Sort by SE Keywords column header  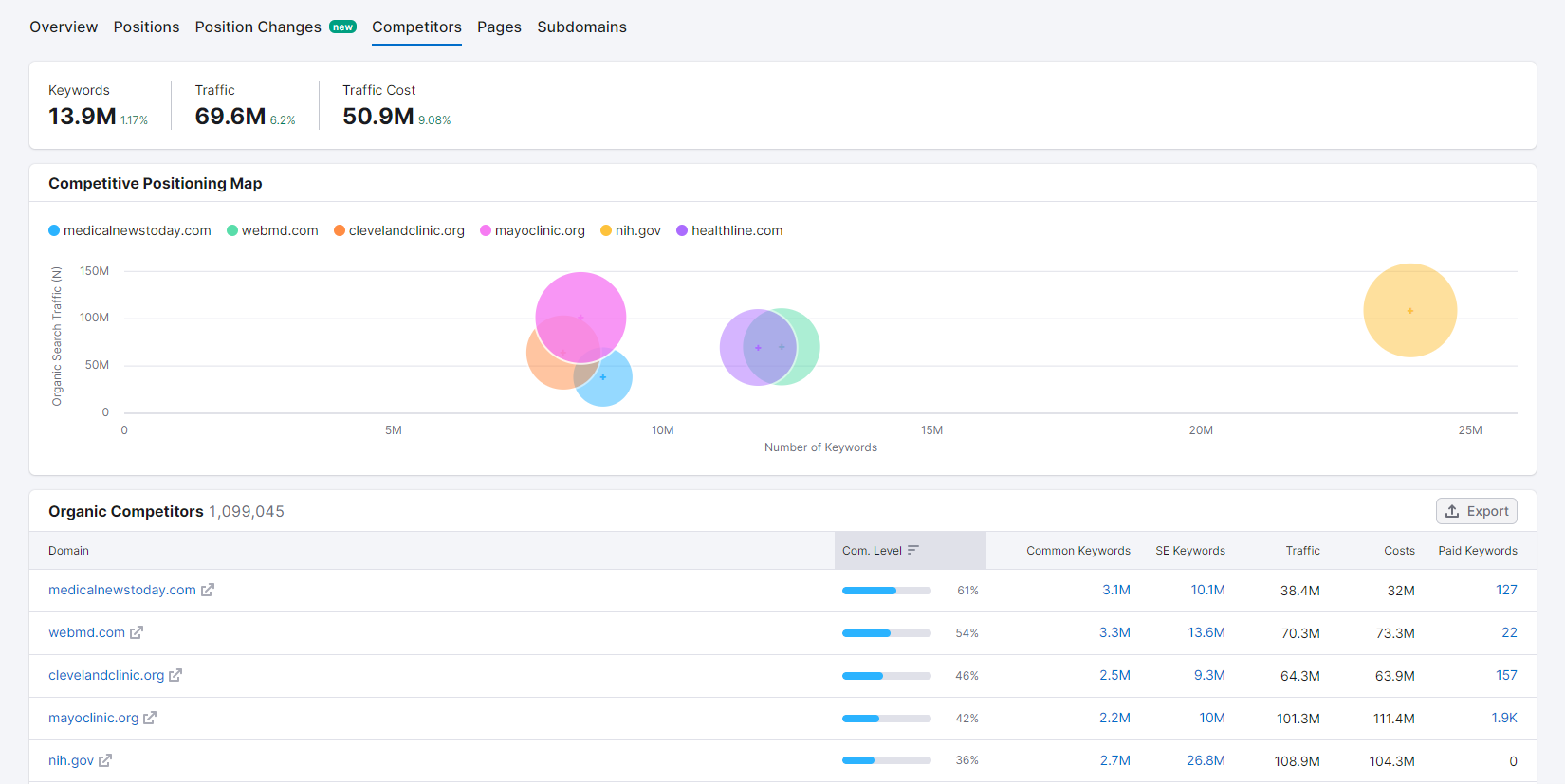pos(1190,551)
